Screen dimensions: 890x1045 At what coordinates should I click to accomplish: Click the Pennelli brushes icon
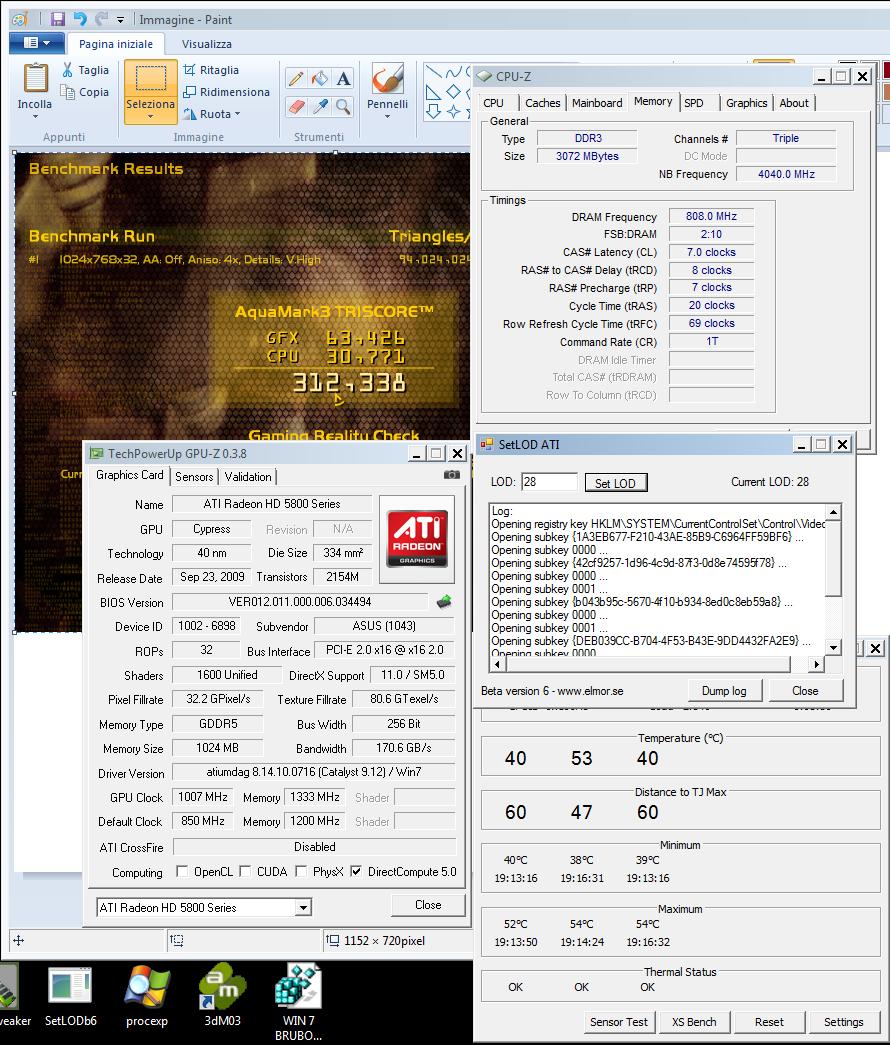pyautogui.click(x=387, y=79)
